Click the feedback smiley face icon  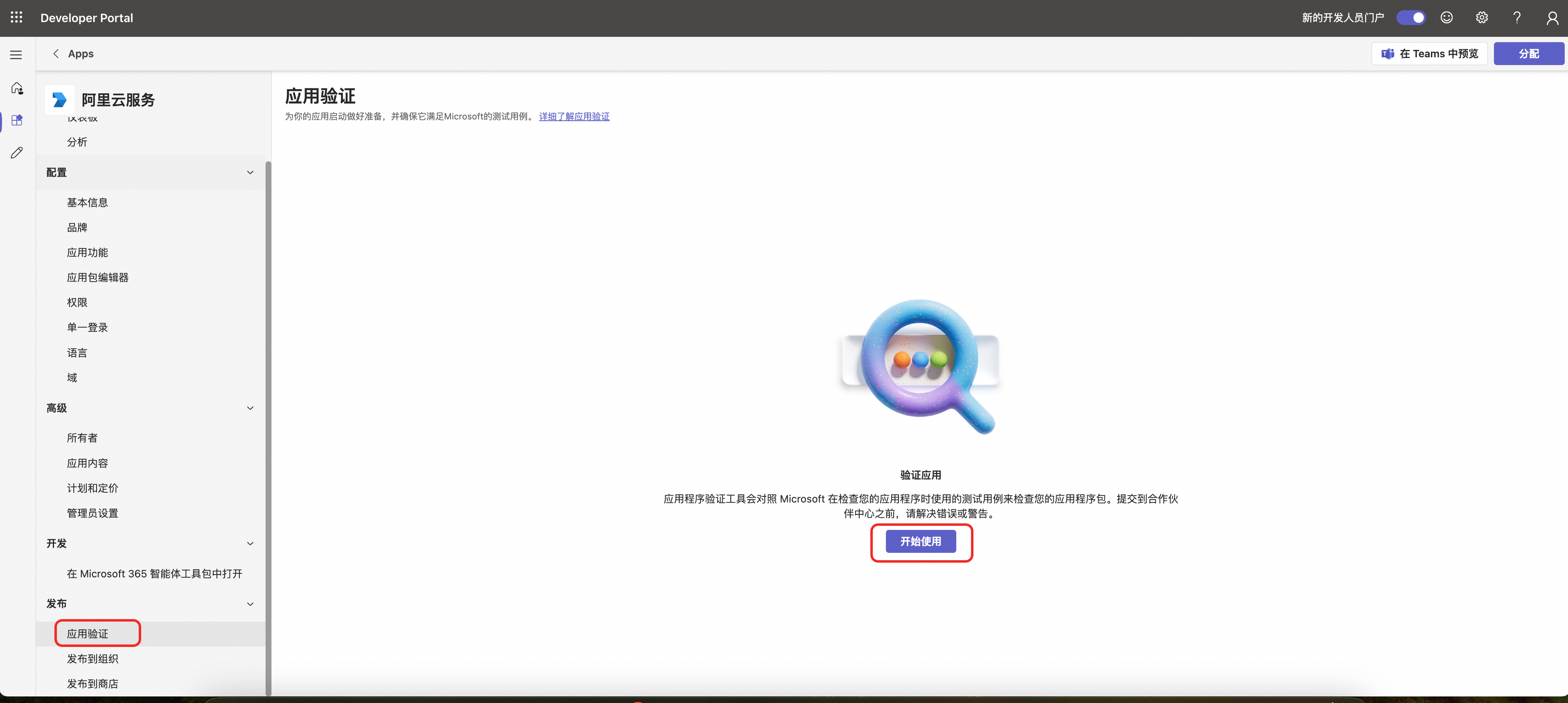(1446, 18)
